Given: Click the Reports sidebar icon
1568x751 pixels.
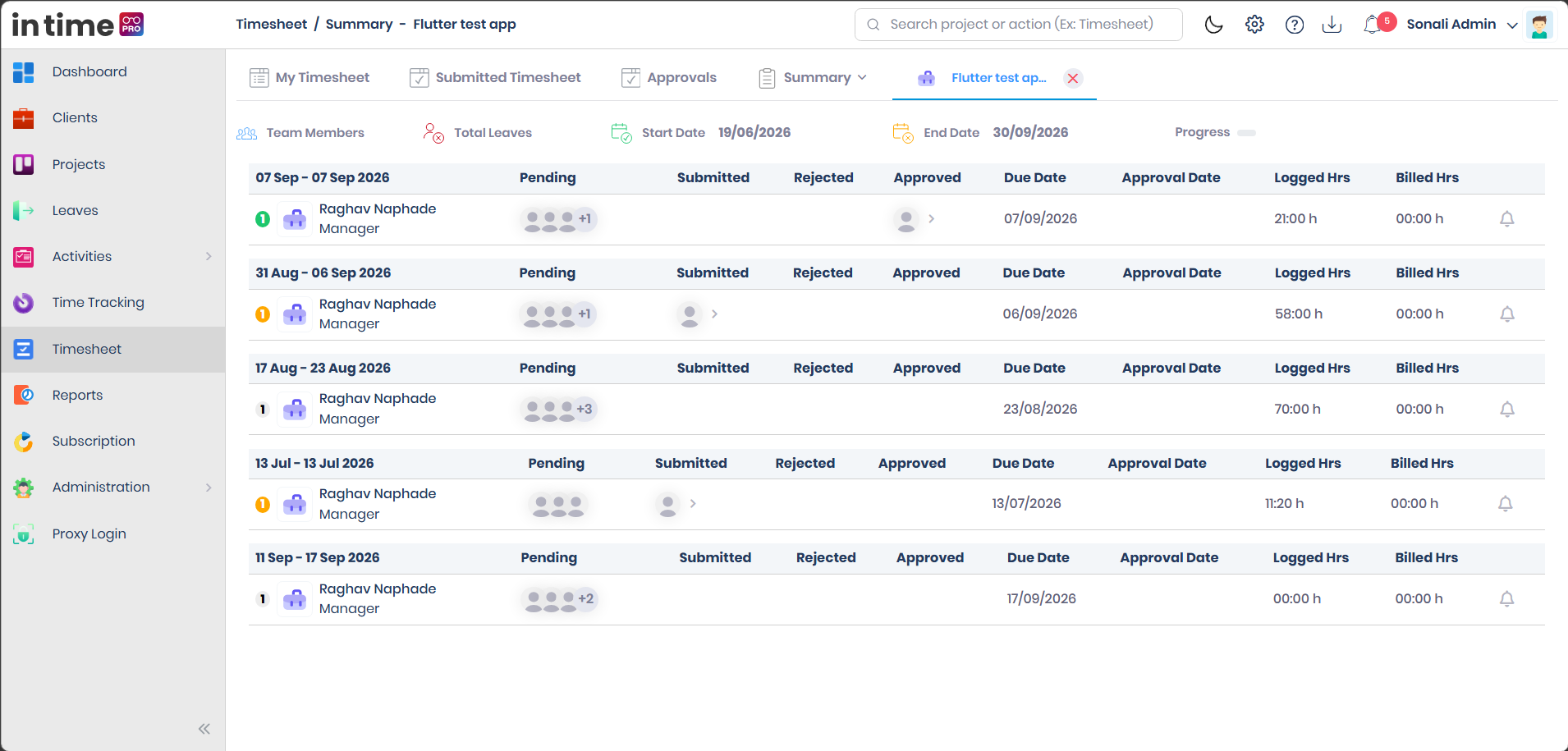Looking at the screenshot, I should pyautogui.click(x=24, y=396).
